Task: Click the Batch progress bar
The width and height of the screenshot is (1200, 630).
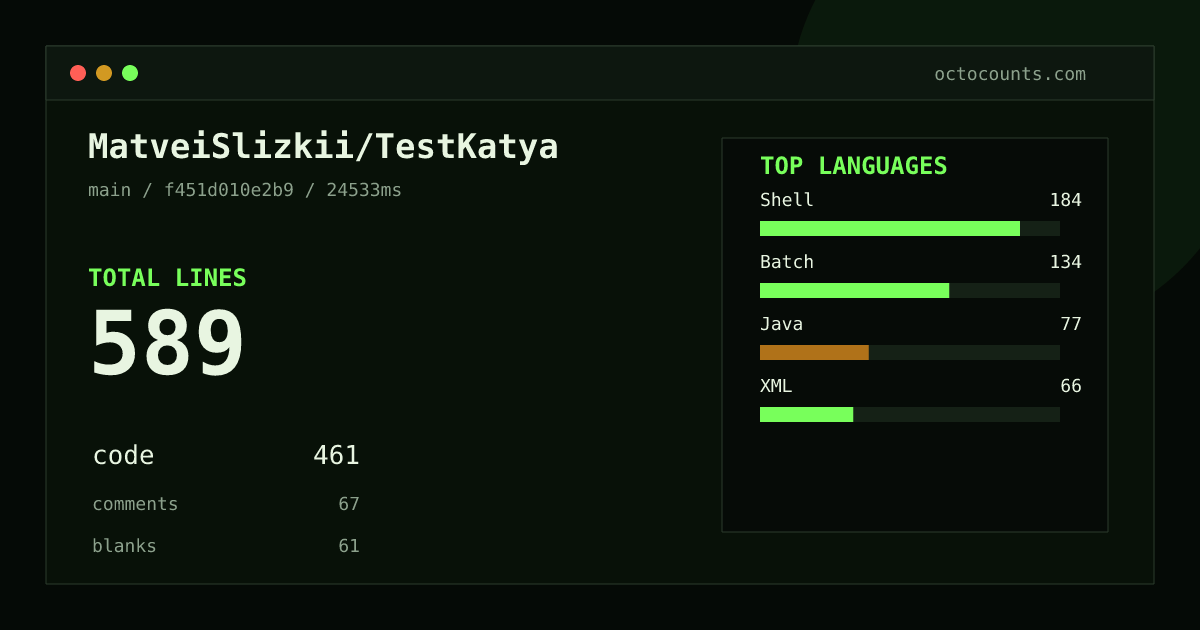Action: click(910, 290)
